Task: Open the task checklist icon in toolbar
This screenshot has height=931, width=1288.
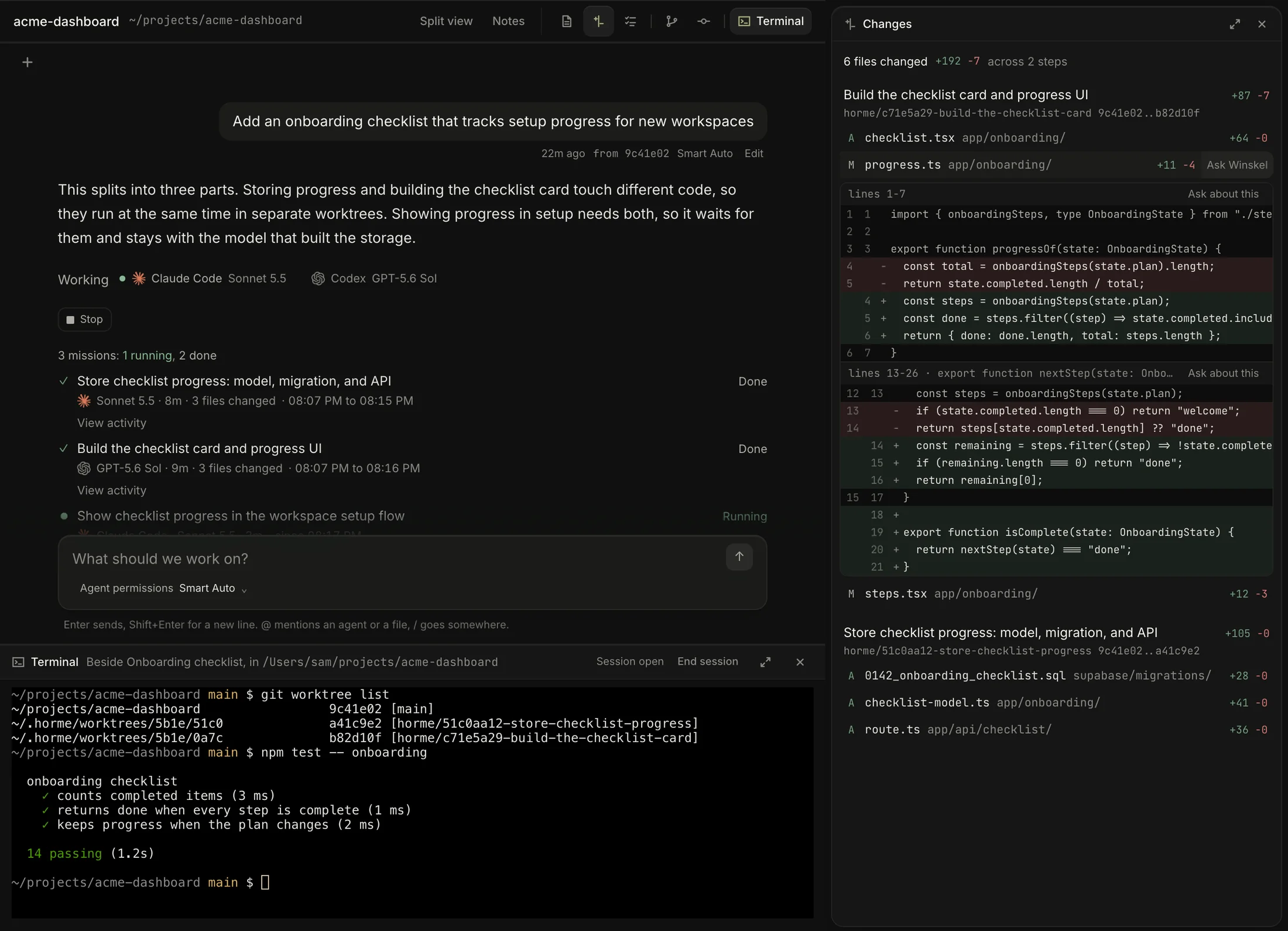Action: tap(631, 21)
